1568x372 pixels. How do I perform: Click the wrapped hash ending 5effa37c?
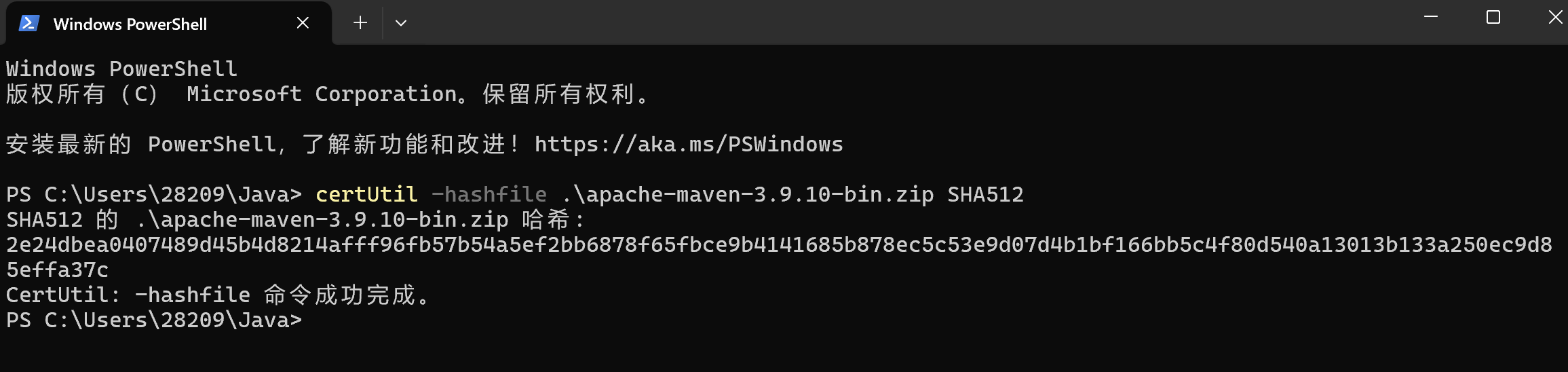click(57, 269)
